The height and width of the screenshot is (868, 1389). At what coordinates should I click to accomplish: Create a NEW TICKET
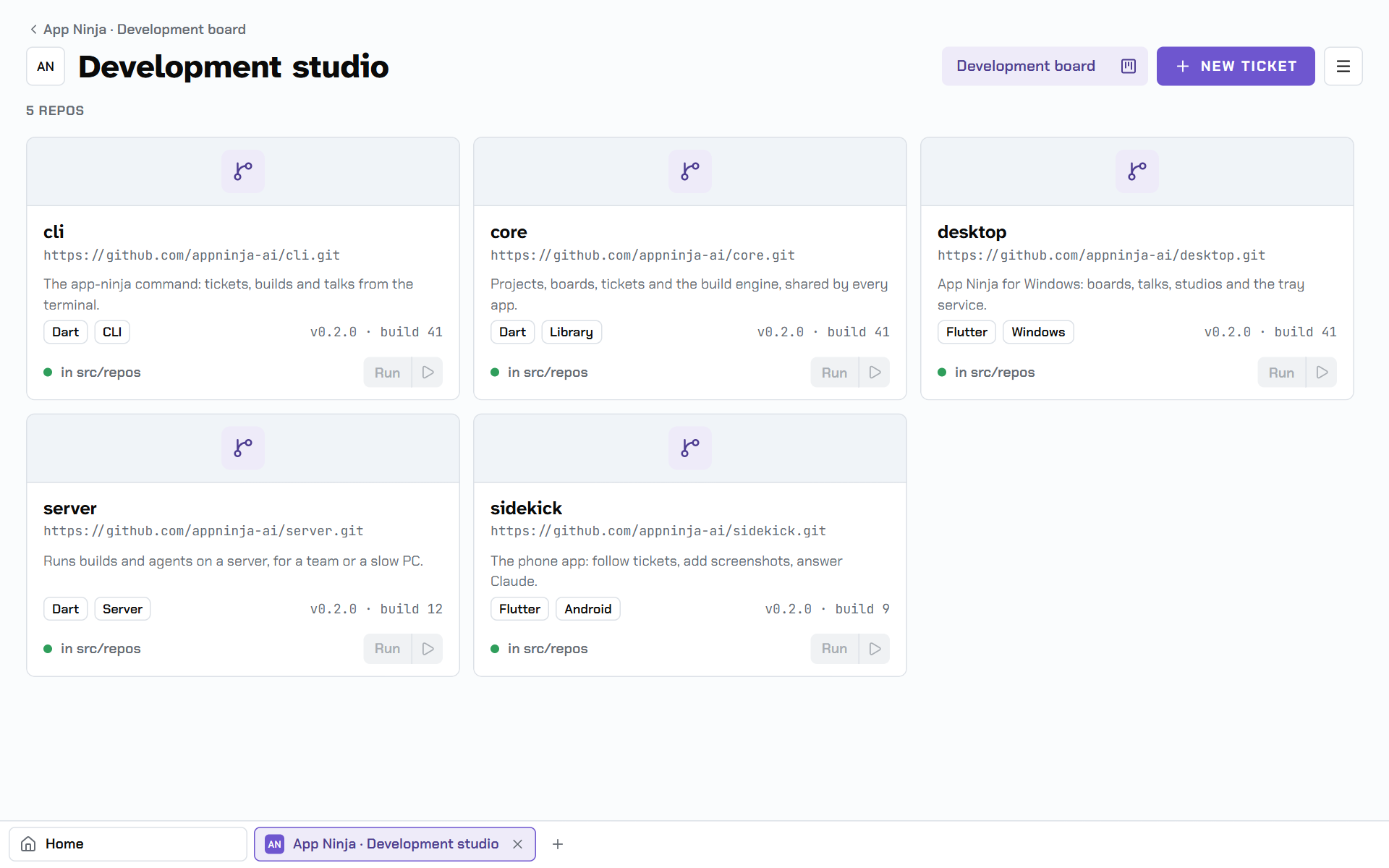coord(1236,67)
